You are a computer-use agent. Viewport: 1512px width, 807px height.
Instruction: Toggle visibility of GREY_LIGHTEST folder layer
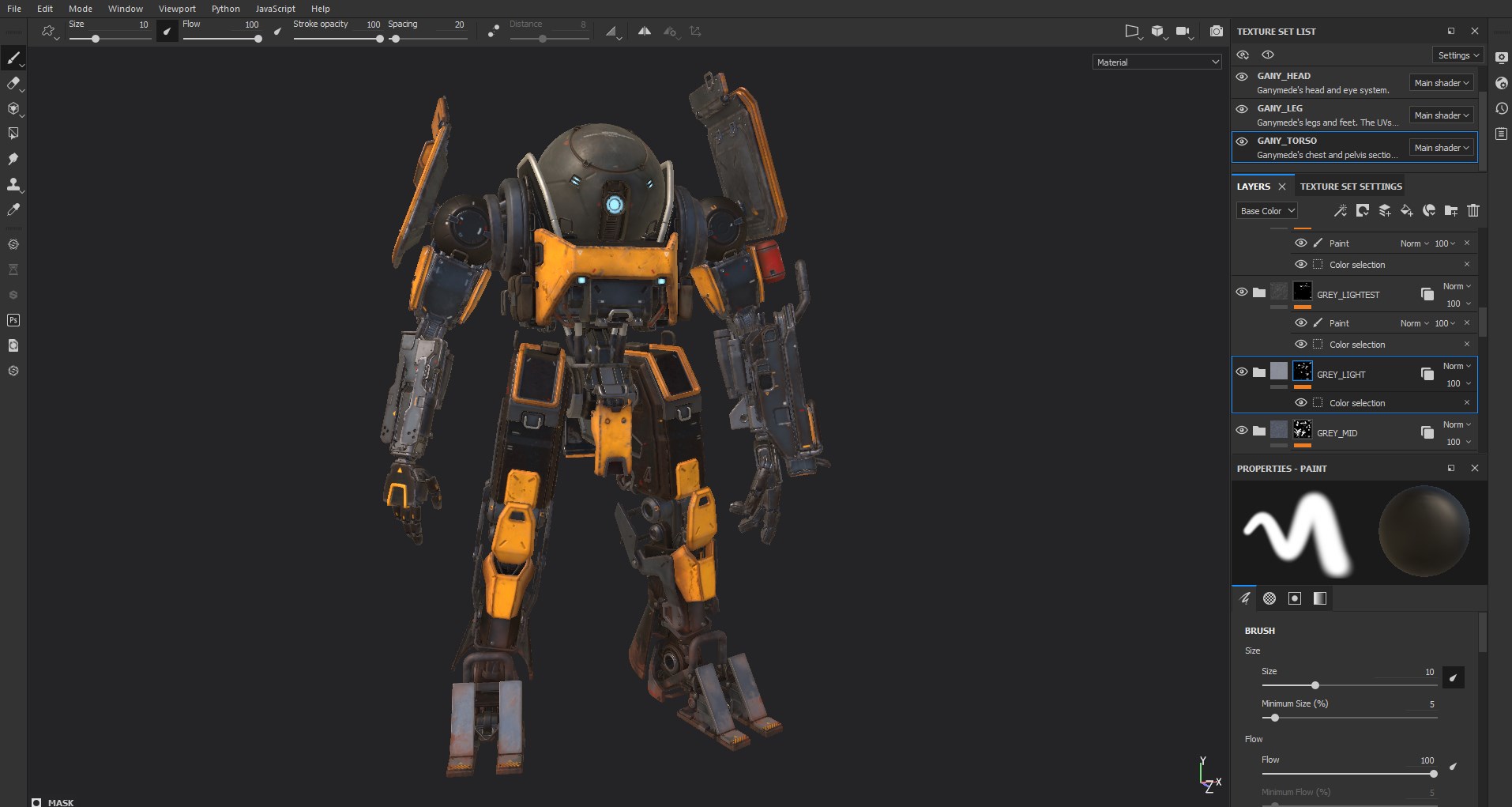(x=1242, y=292)
